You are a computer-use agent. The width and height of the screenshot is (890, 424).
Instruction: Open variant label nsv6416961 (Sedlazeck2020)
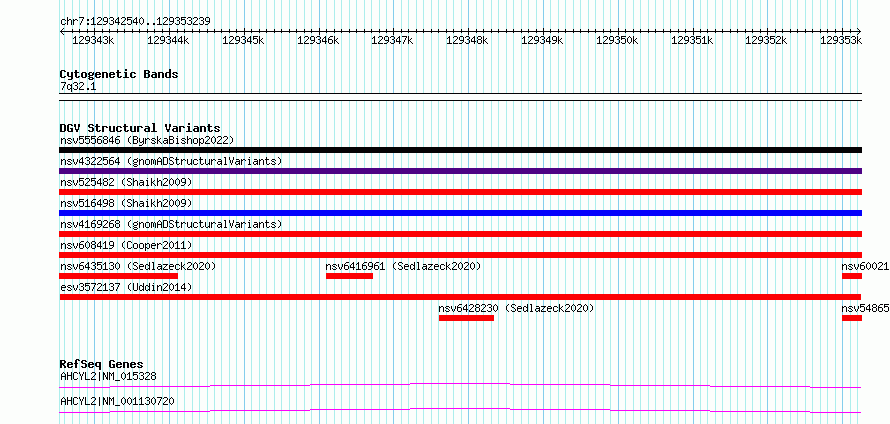point(404,266)
